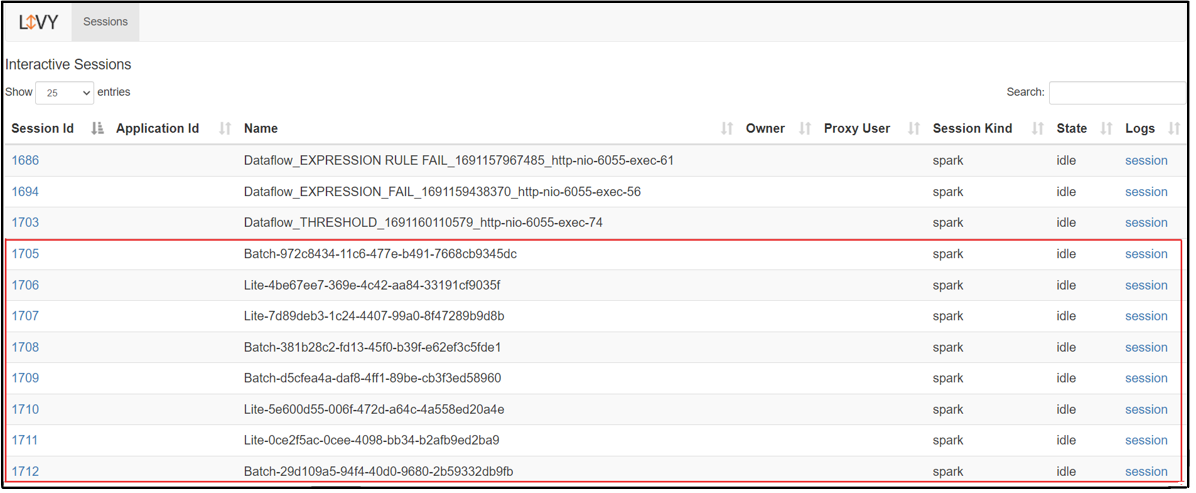Open the Sessions tab
Viewport: 1196px width, 493px height.
(x=105, y=22)
